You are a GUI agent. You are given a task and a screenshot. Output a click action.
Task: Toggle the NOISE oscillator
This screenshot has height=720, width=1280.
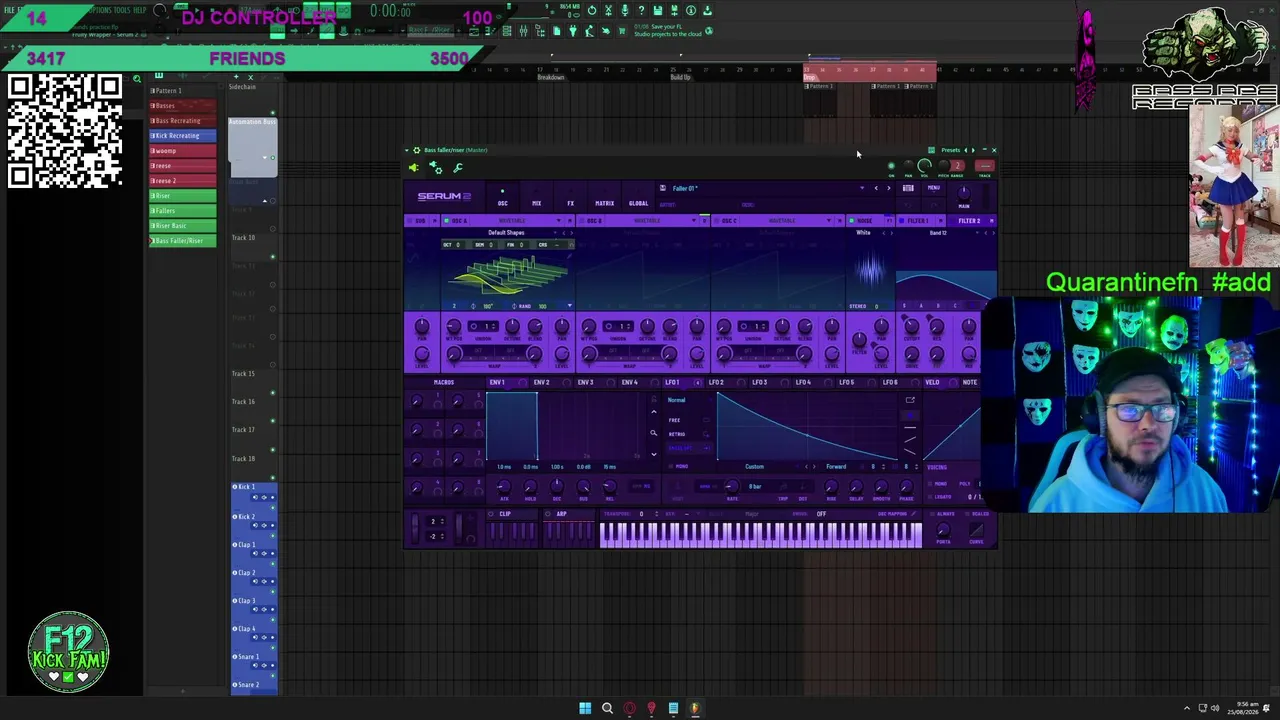[851, 221]
